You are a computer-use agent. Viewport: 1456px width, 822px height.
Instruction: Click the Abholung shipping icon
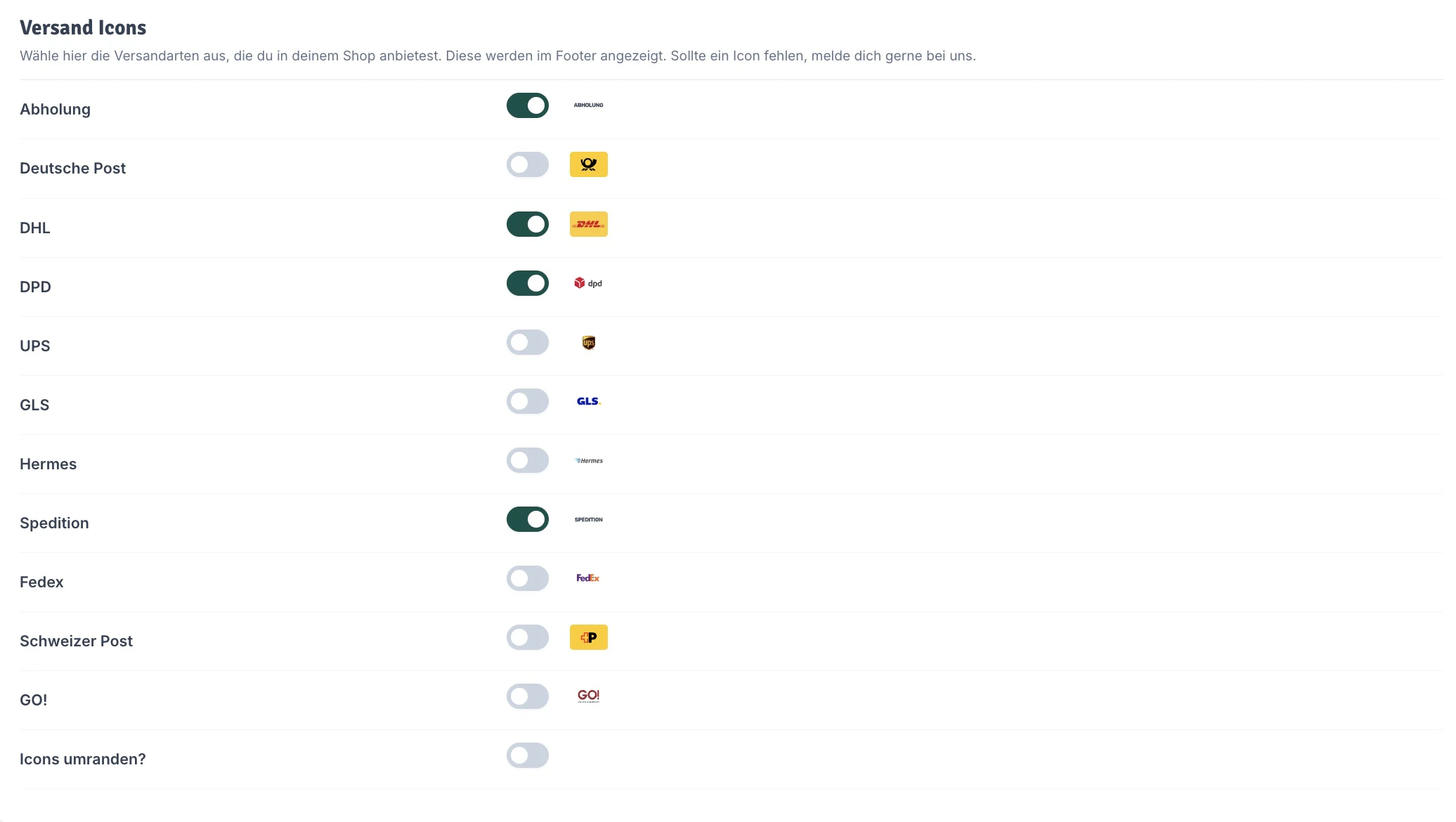click(x=588, y=105)
